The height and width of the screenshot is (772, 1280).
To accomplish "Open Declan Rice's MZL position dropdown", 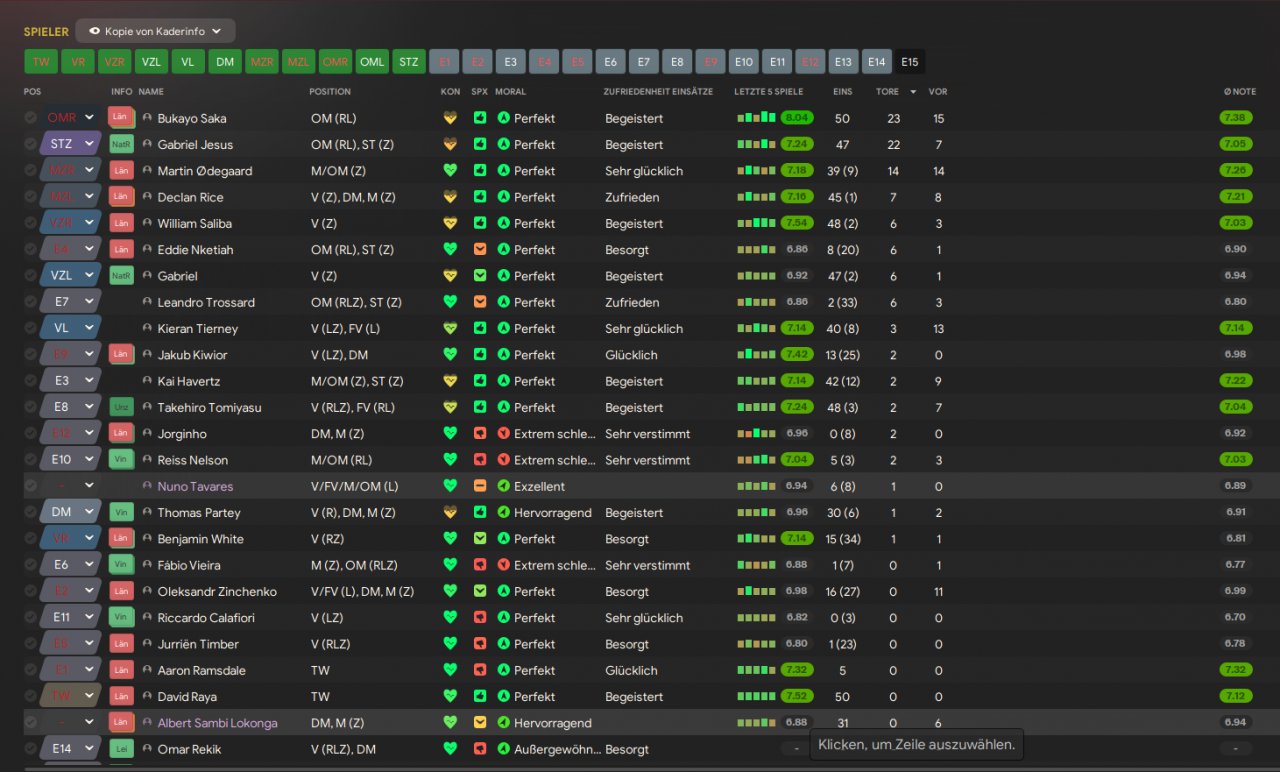I will click(71, 197).
